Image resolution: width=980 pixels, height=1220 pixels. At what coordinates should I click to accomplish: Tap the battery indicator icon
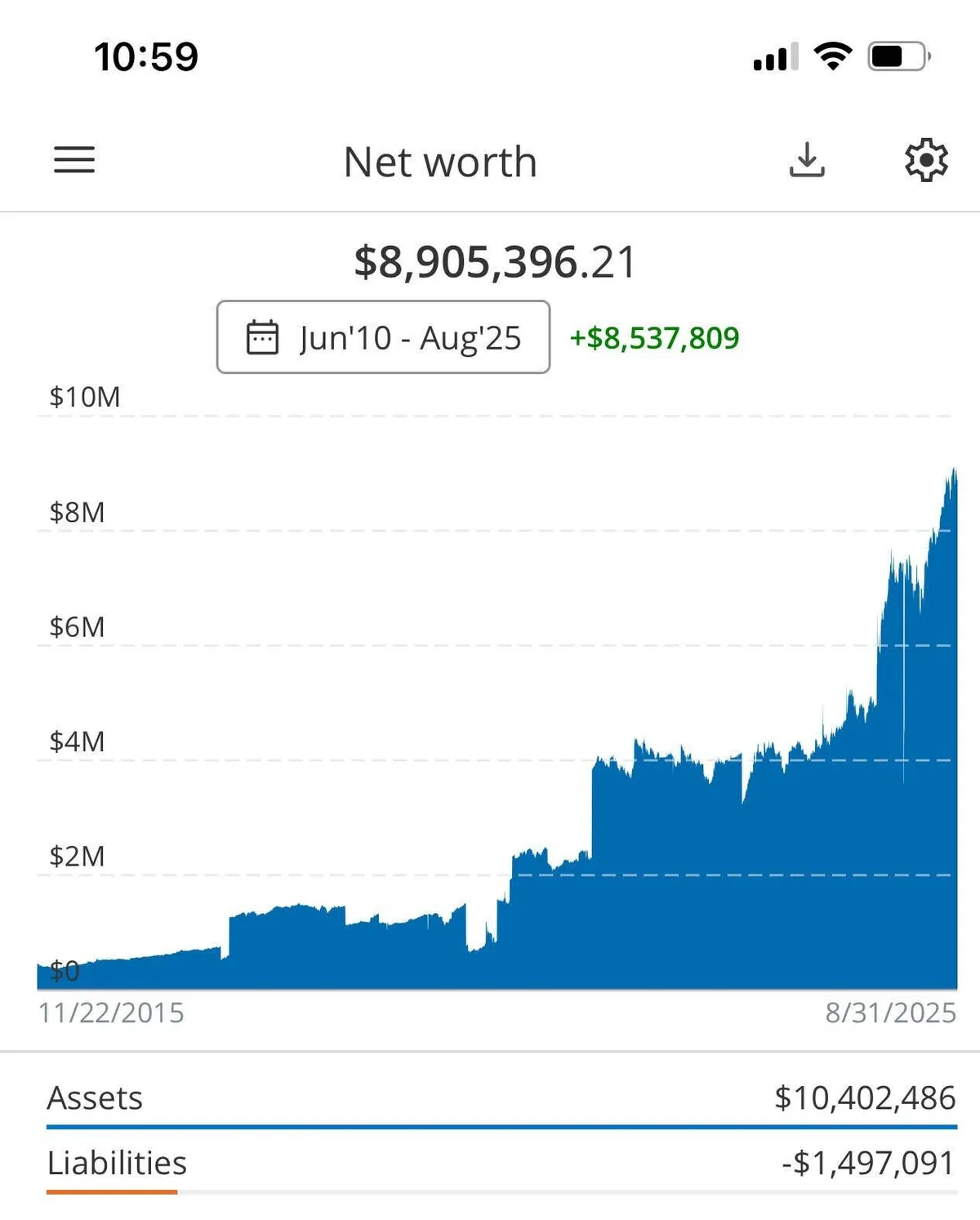[x=898, y=56]
